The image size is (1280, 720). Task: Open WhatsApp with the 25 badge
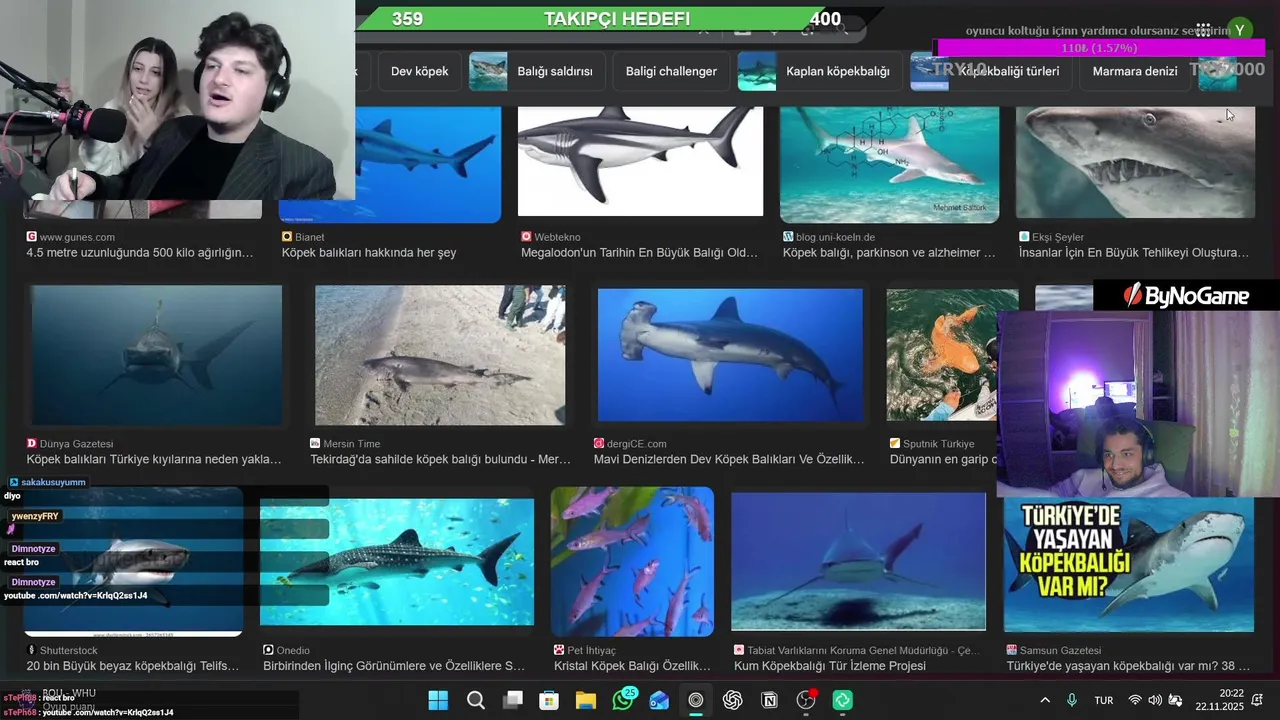click(623, 700)
